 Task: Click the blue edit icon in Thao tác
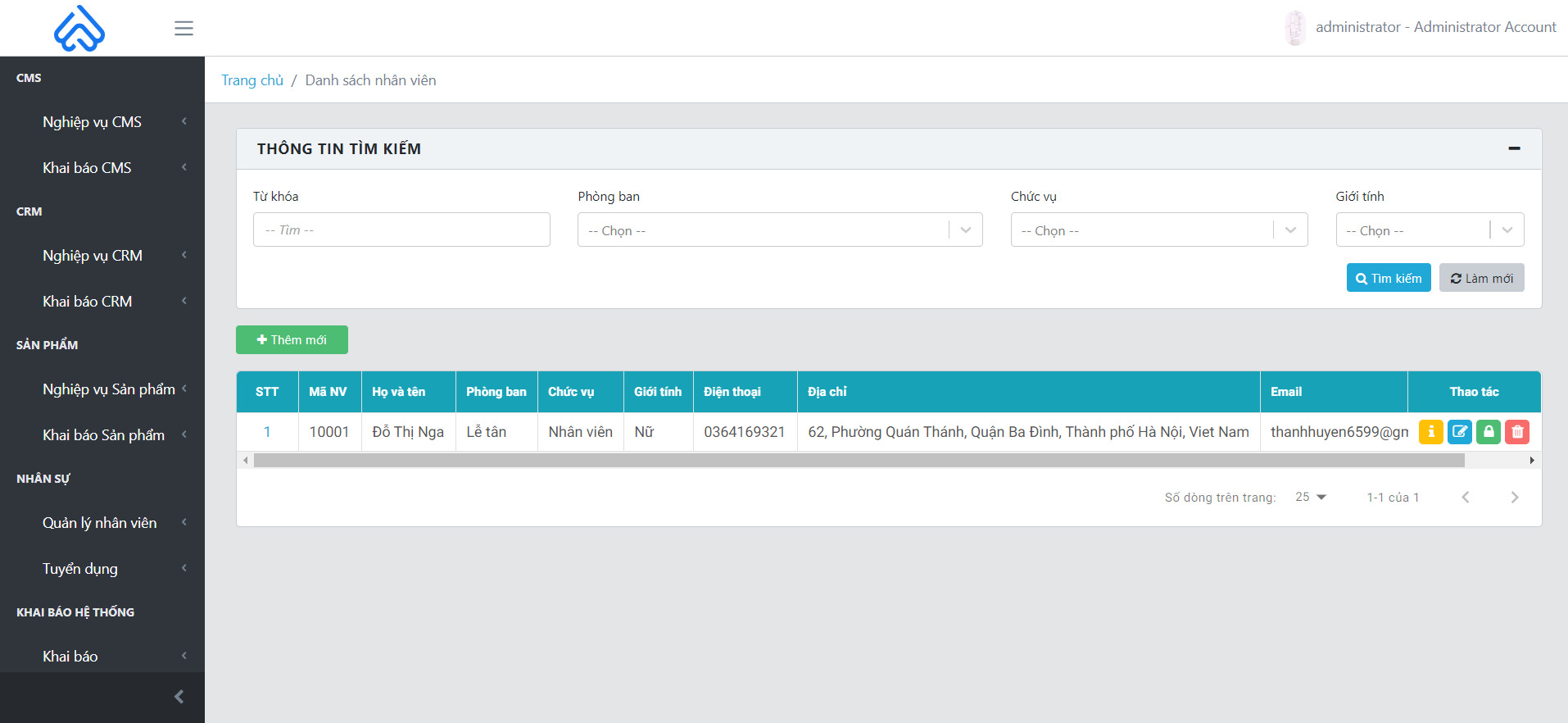coord(1460,432)
